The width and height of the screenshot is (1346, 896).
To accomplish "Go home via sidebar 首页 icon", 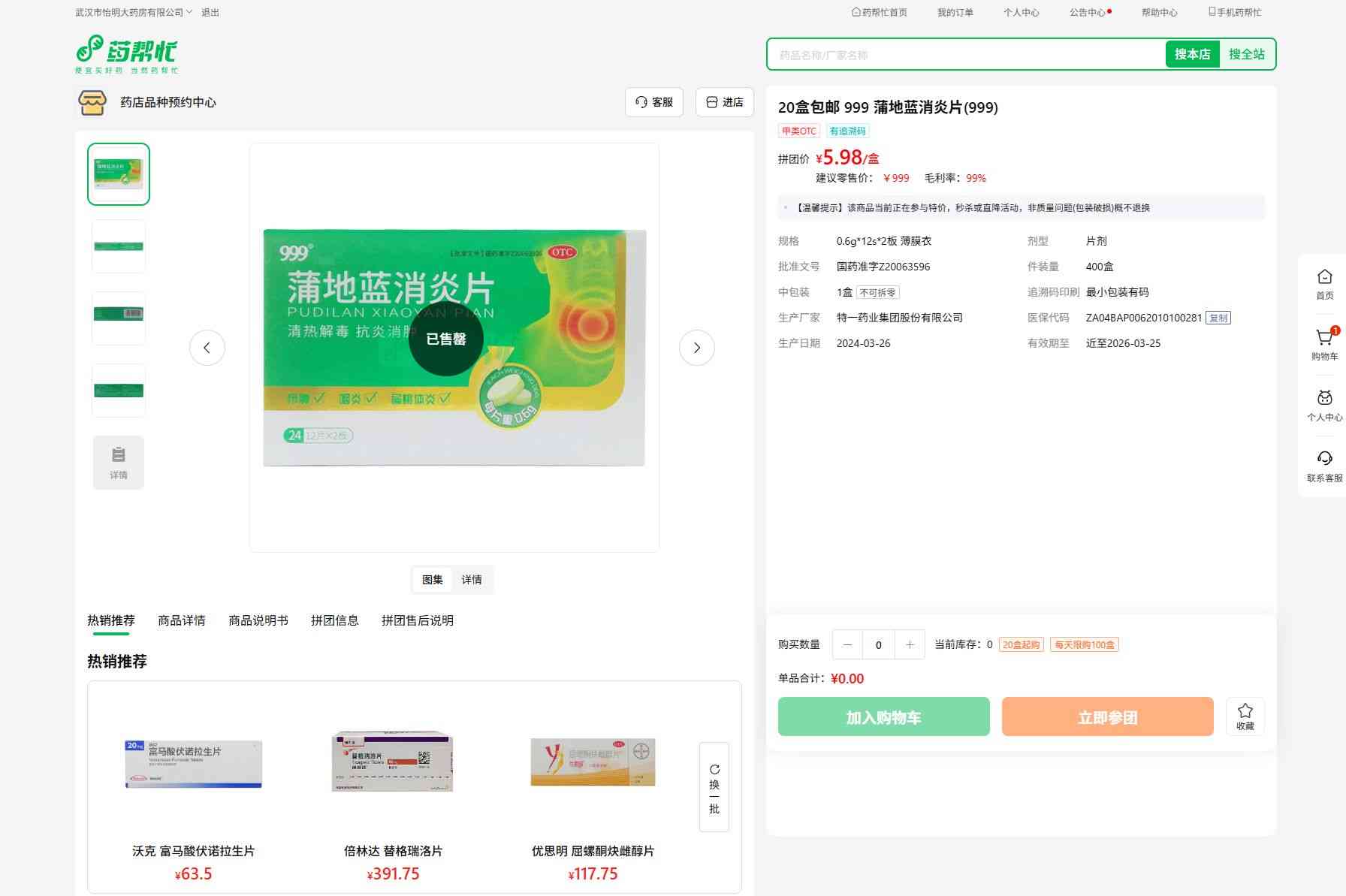I will click(x=1325, y=284).
